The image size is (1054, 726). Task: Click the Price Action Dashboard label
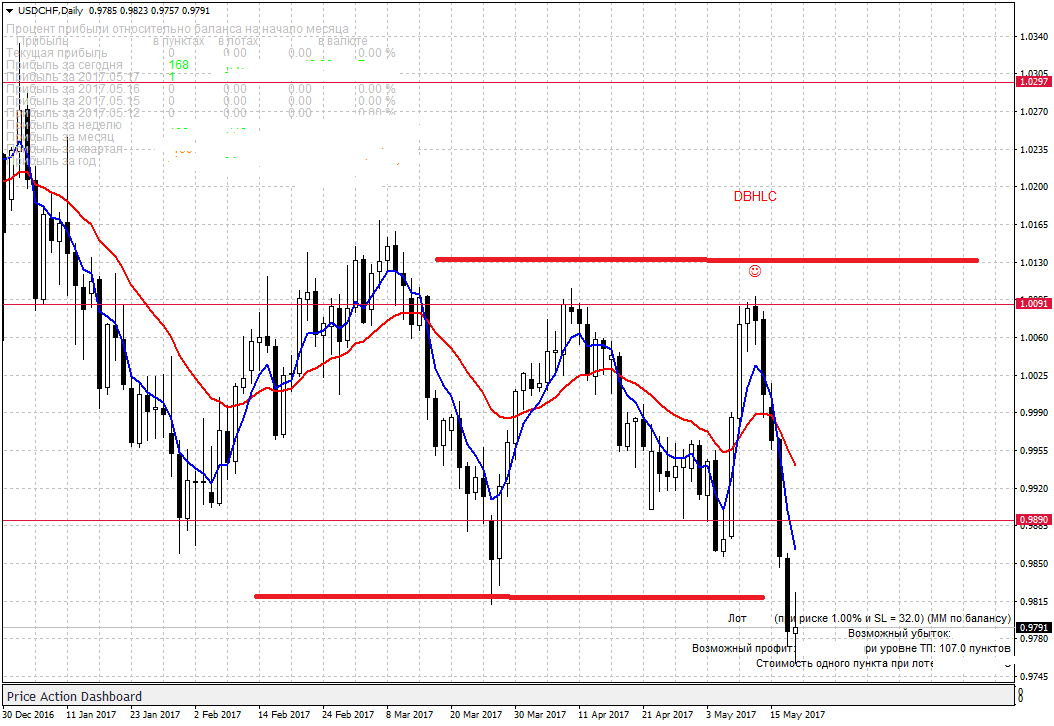(x=75, y=696)
